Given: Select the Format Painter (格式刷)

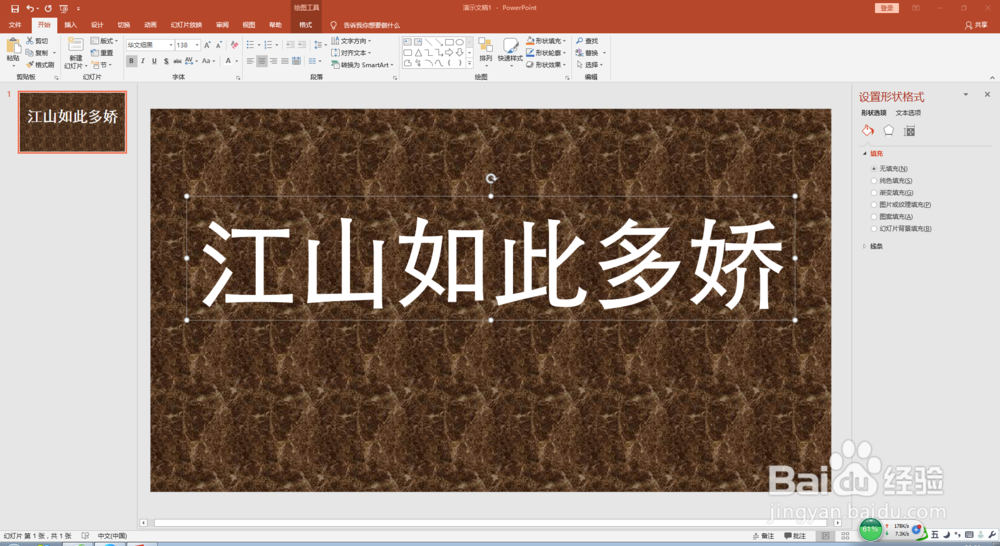Looking at the screenshot, I should point(40,64).
